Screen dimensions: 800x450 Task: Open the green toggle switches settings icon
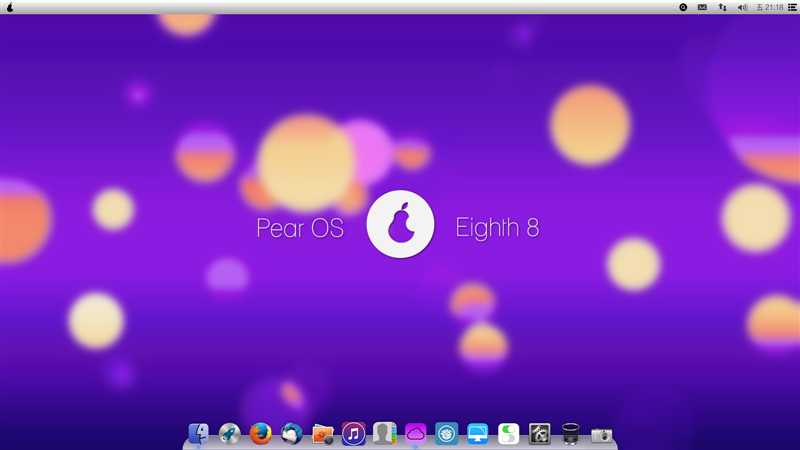pyautogui.click(x=509, y=434)
